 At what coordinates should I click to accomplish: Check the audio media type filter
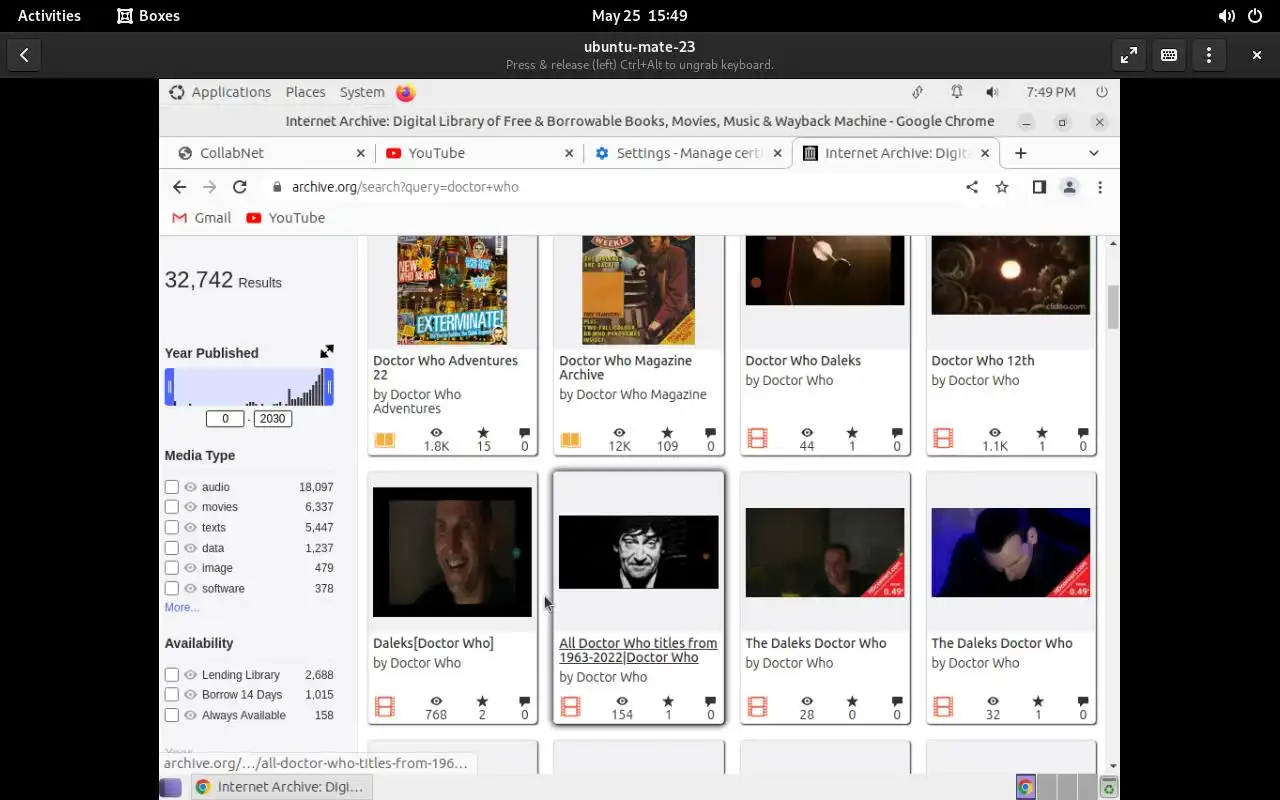tap(172, 487)
